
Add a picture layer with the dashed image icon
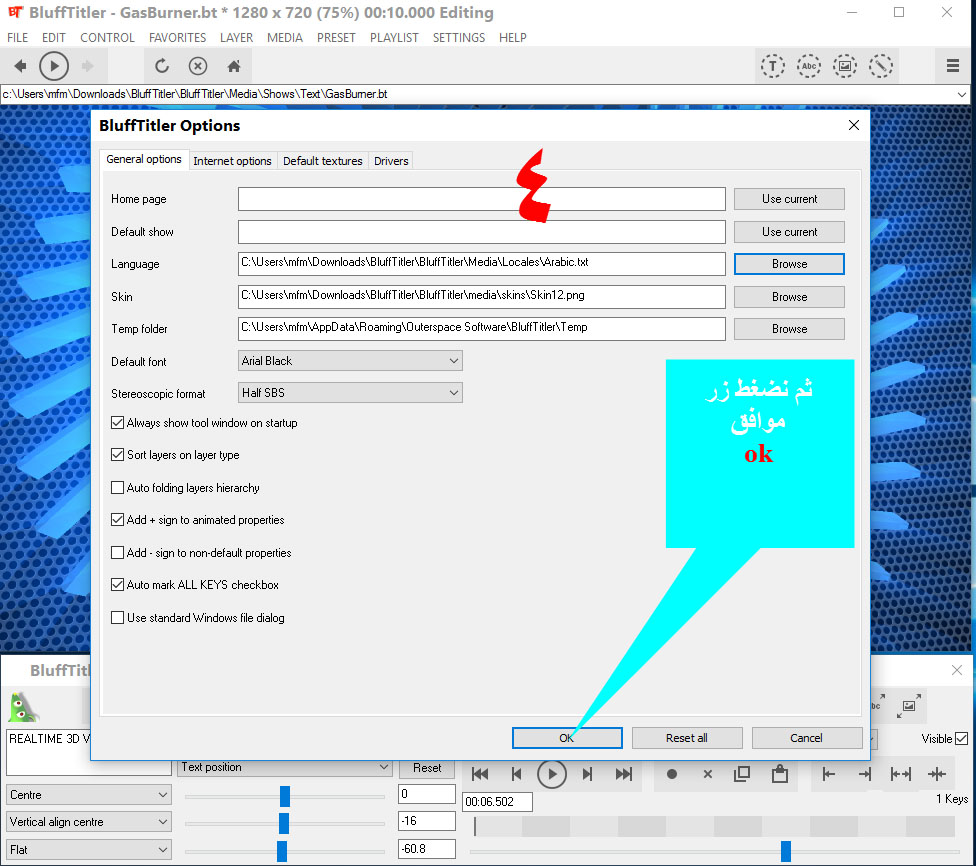point(845,66)
